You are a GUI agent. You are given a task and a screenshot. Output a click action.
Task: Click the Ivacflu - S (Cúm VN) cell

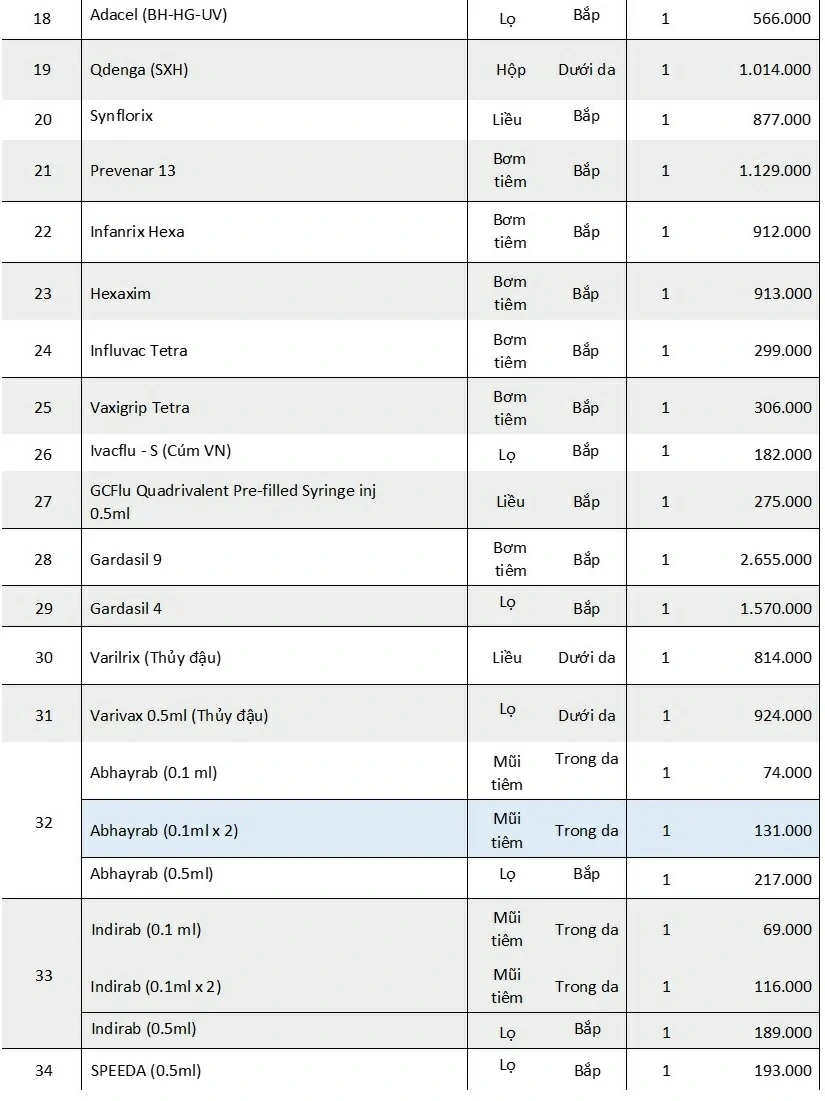(x=160, y=450)
